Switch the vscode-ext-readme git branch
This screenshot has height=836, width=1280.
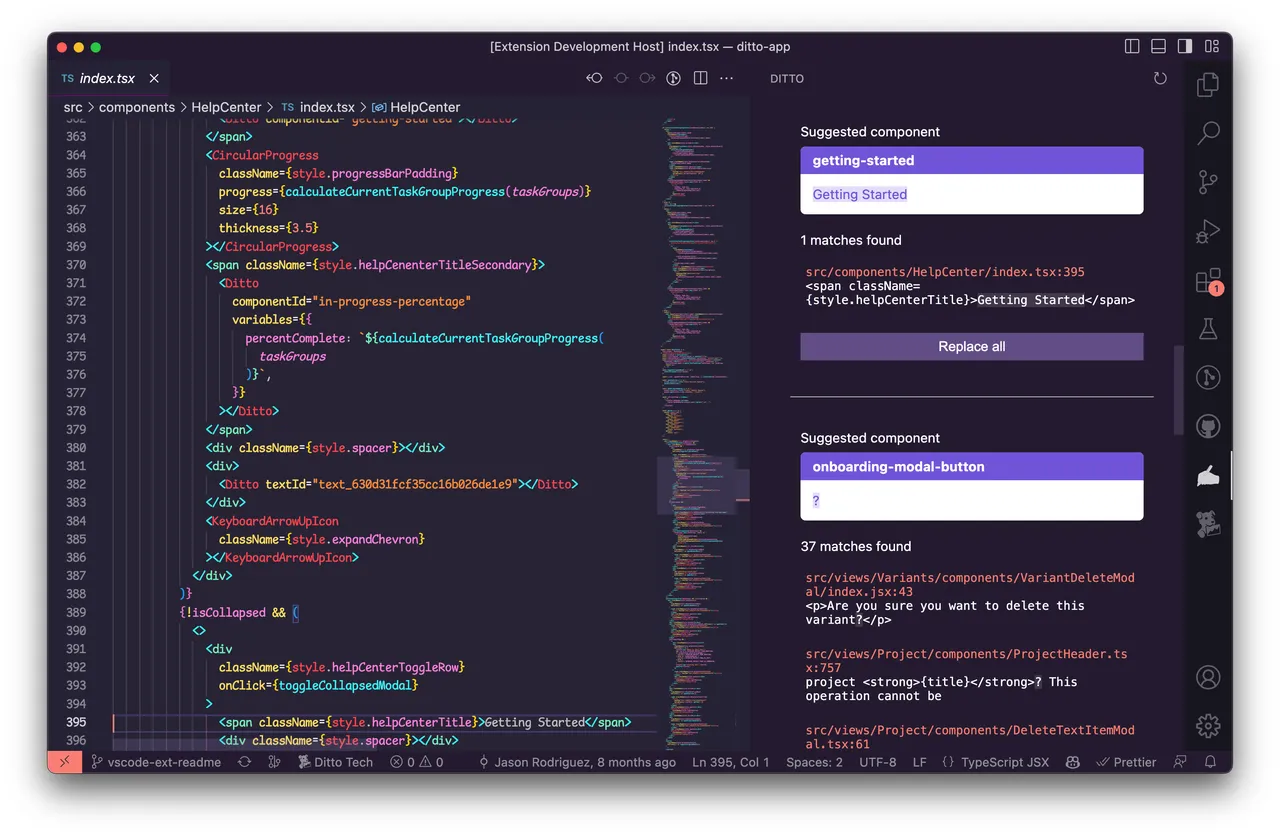[x=155, y=762]
